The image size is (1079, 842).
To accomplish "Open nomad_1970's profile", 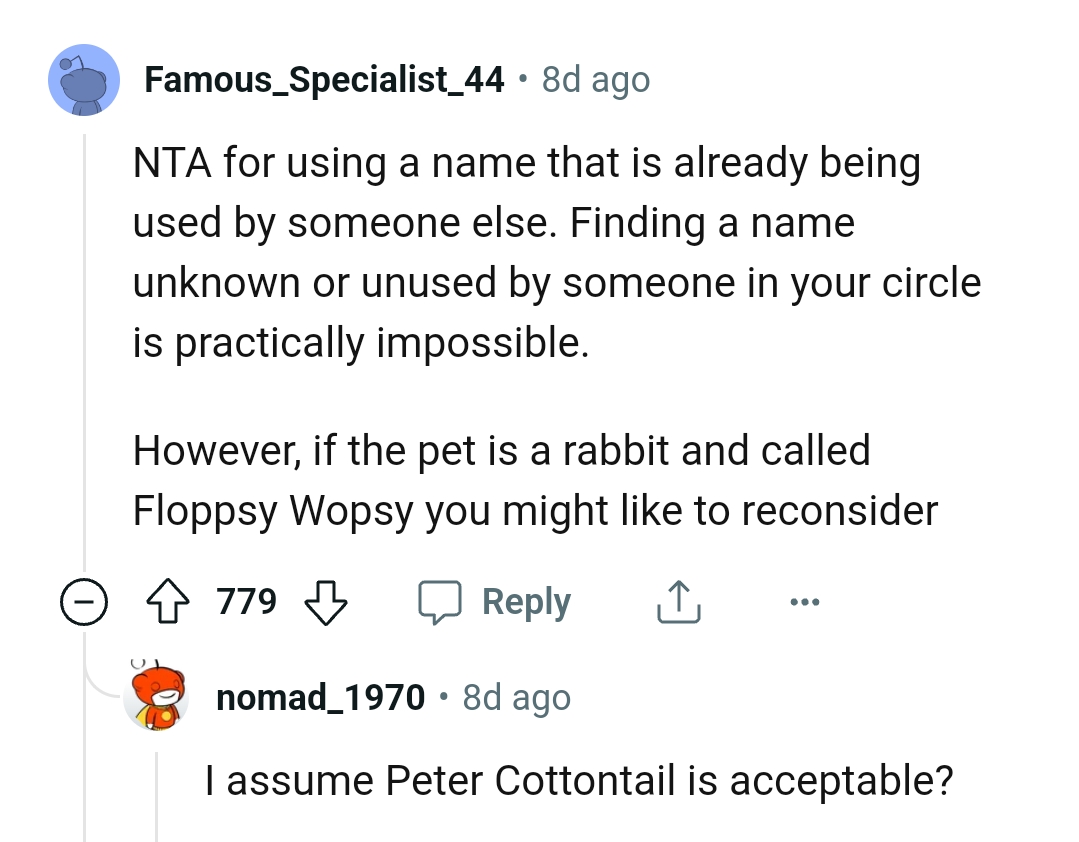I will [x=320, y=697].
